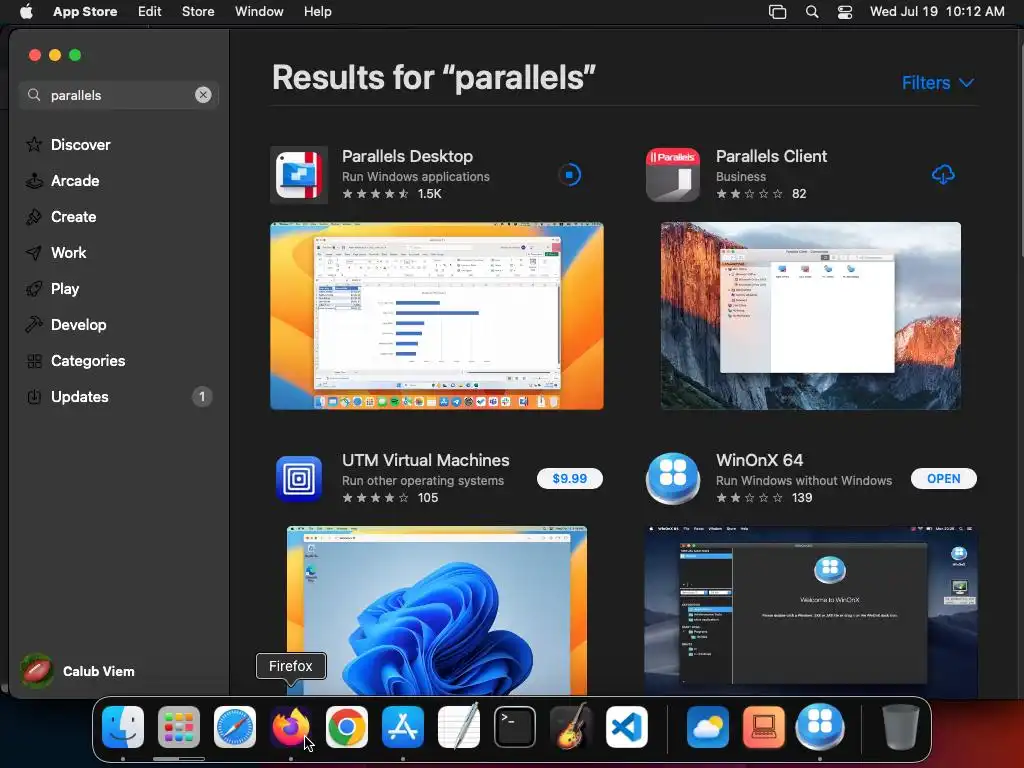This screenshot has width=1024, height=768.
Task: Open the Calub Viem account profile
Action: pyautogui.click(x=78, y=671)
